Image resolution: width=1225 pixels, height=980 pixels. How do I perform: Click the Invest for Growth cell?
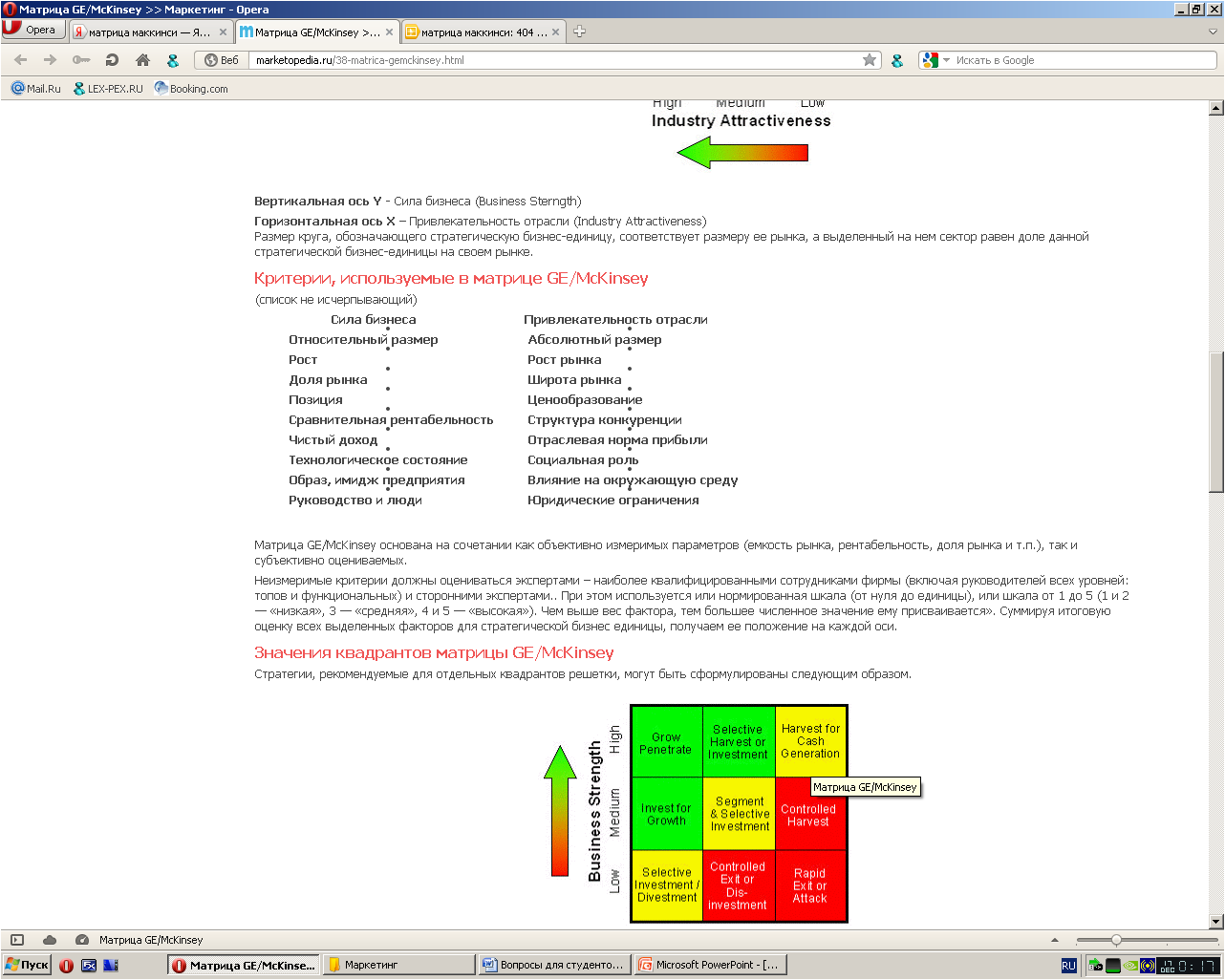click(666, 814)
